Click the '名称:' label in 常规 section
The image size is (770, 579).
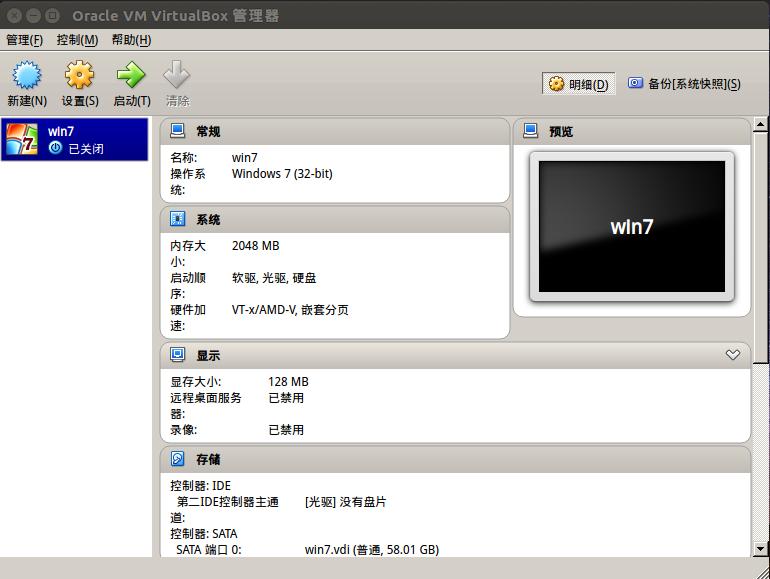pyautogui.click(x=184, y=158)
